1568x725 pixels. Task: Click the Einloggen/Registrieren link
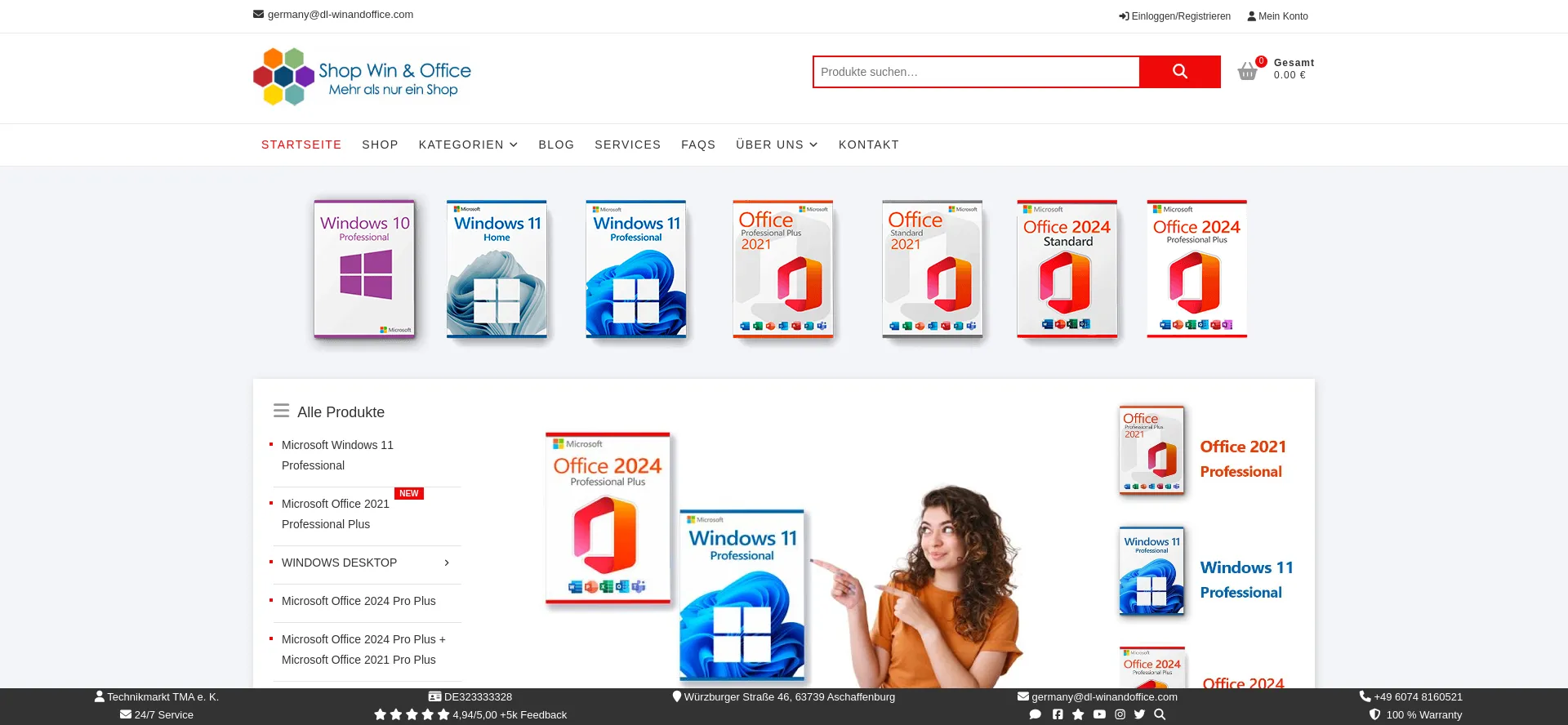(1175, 16)
